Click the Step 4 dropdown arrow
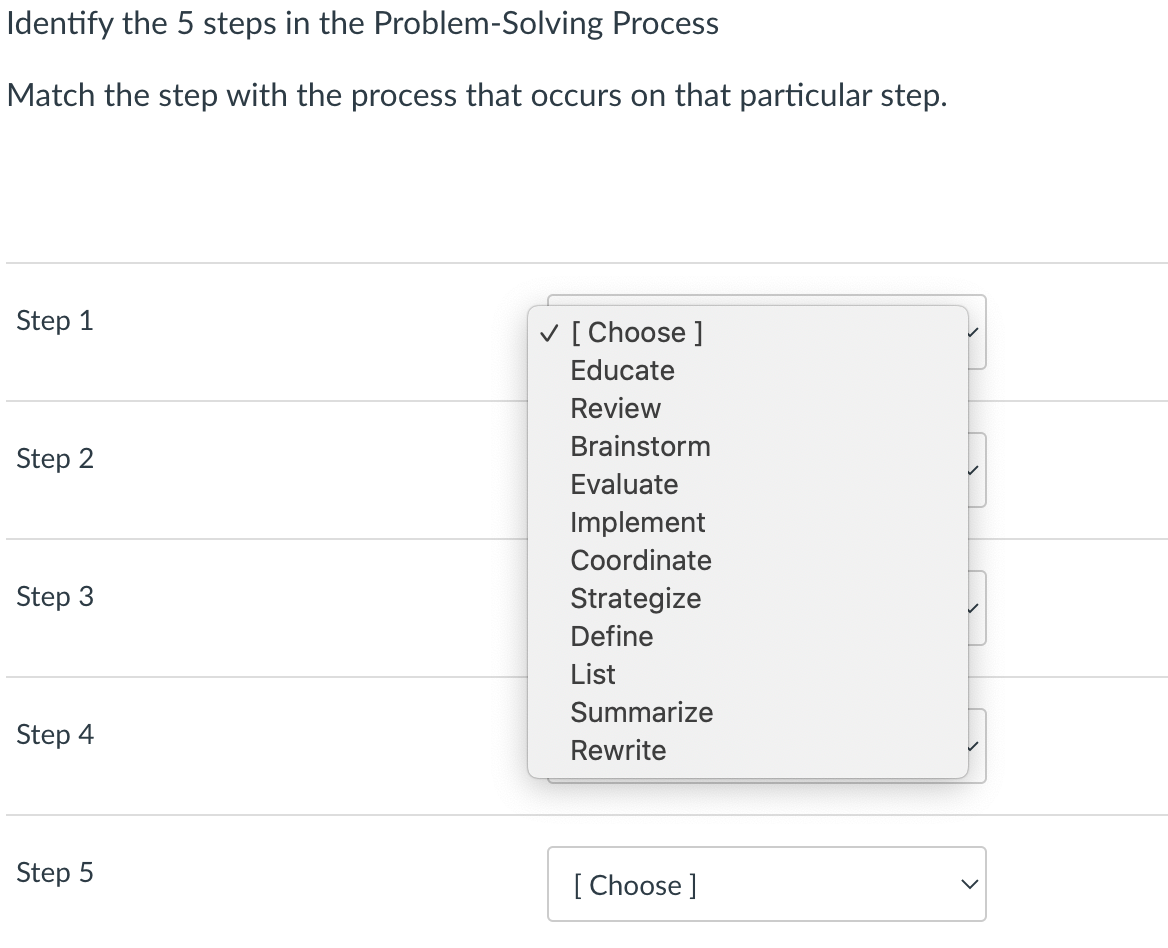The width and height of the screenshot is (1168, 948). point(976,746)
